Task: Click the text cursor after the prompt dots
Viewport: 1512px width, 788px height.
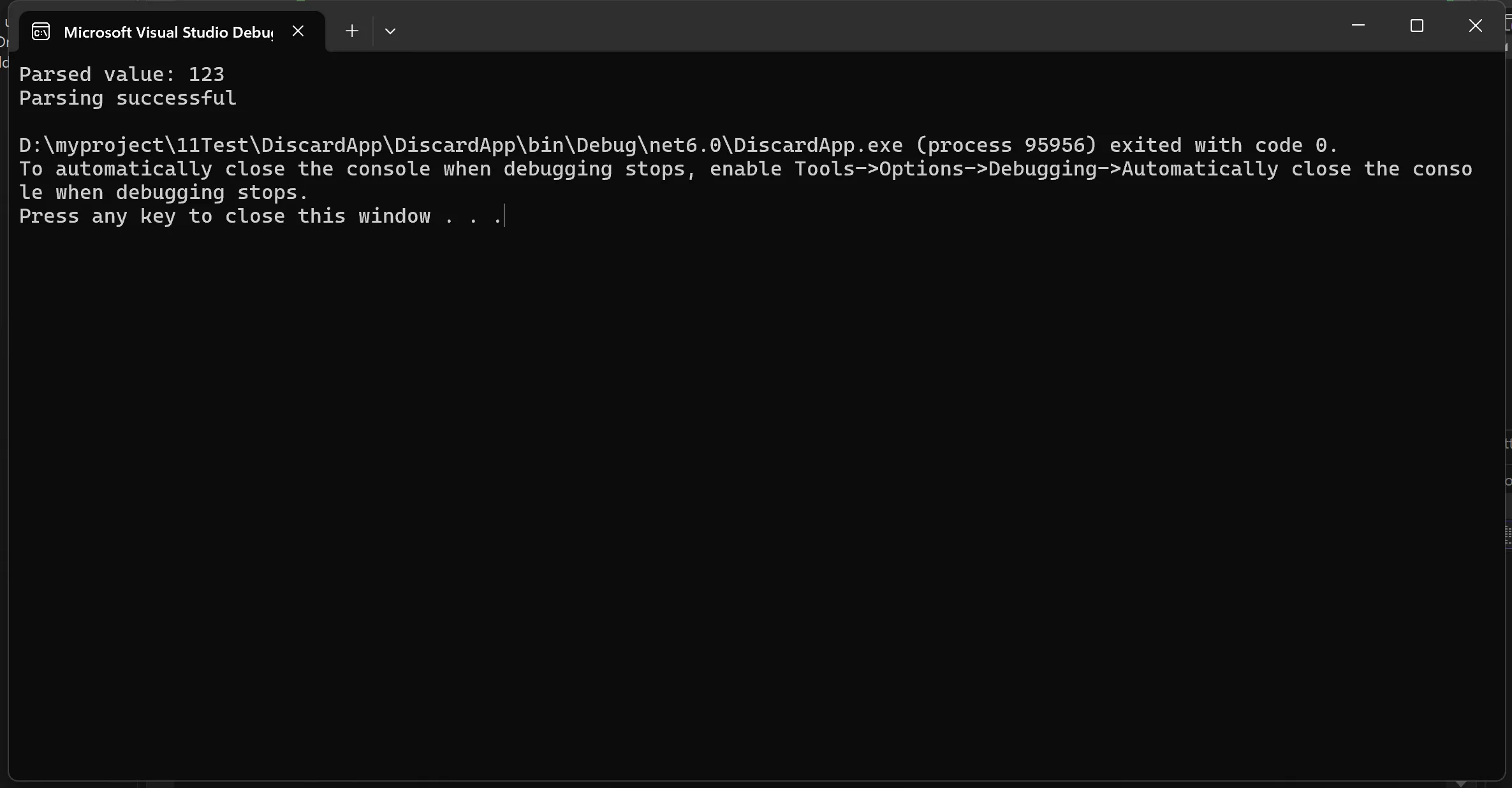Action: [504, 216]
